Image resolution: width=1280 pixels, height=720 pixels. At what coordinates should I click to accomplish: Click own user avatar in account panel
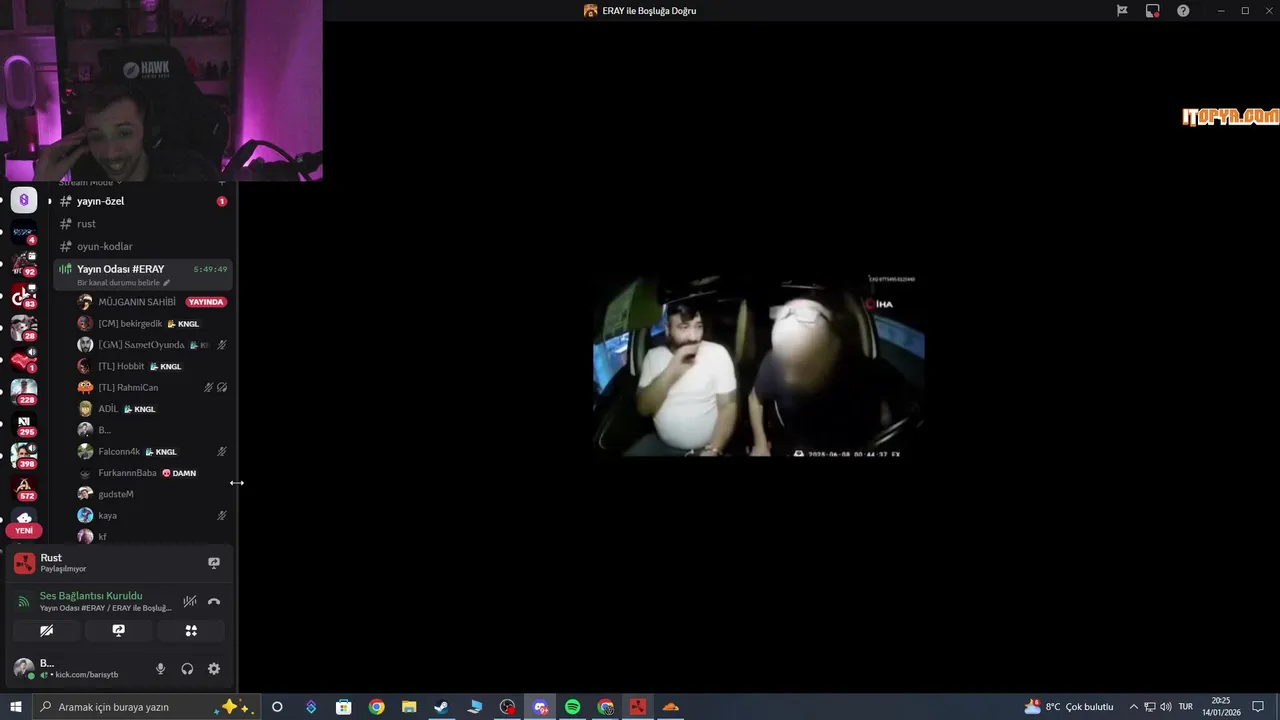[24, 669]
